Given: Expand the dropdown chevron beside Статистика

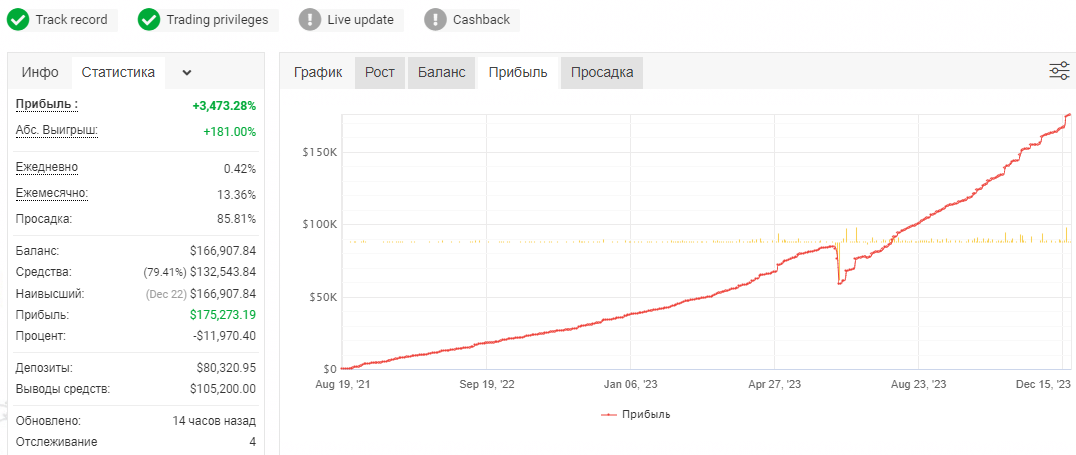Looking at the screenshot, I should click(187, 73).
